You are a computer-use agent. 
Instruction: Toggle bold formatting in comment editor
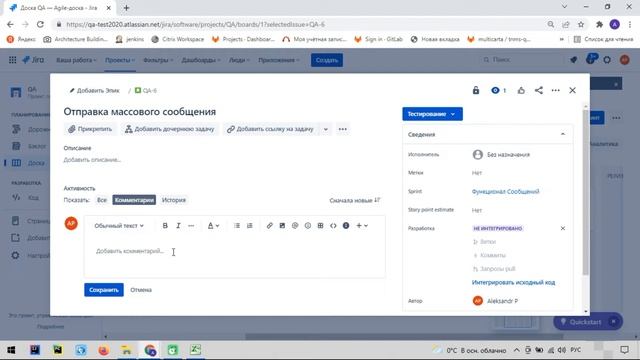click(x=165, y=225)
